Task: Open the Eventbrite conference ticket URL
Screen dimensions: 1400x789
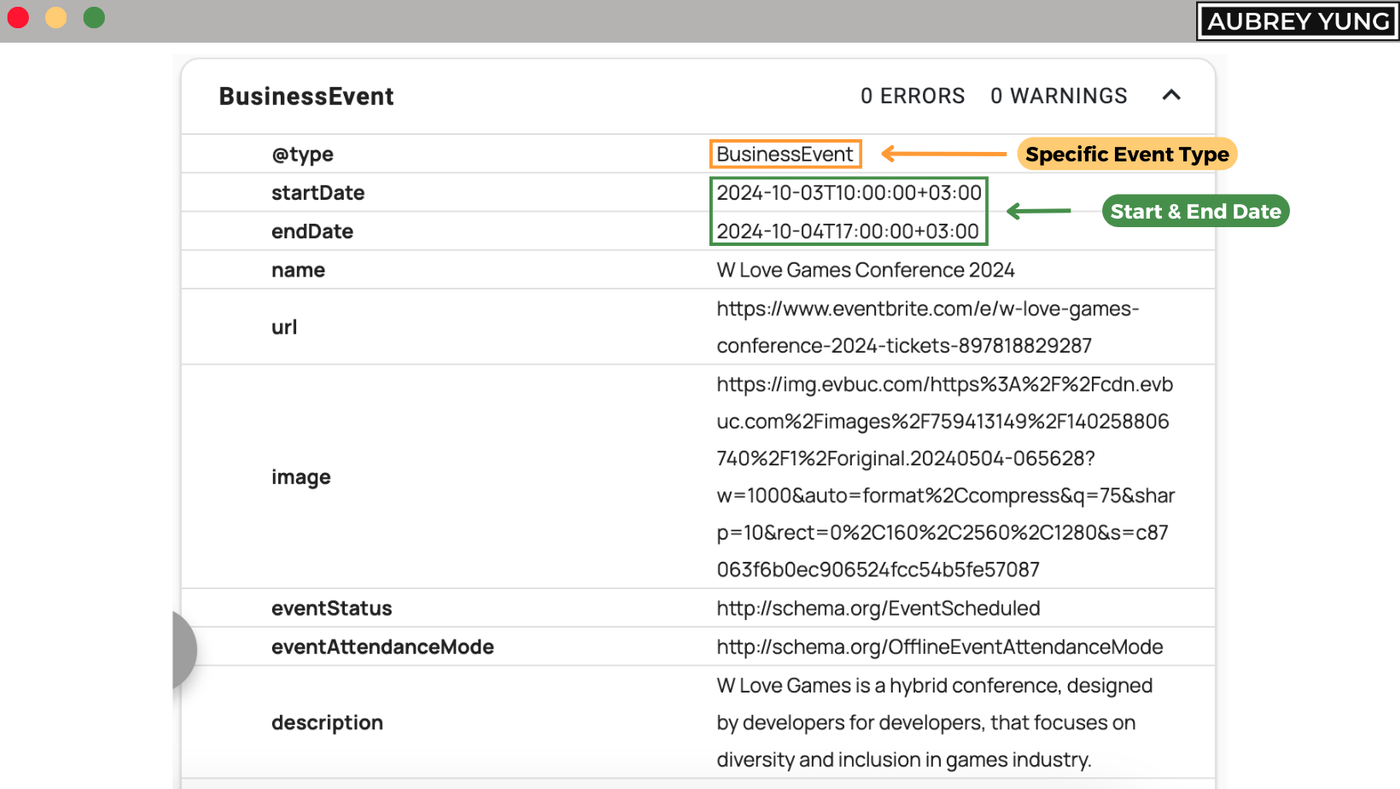Action: click(927, 327)
